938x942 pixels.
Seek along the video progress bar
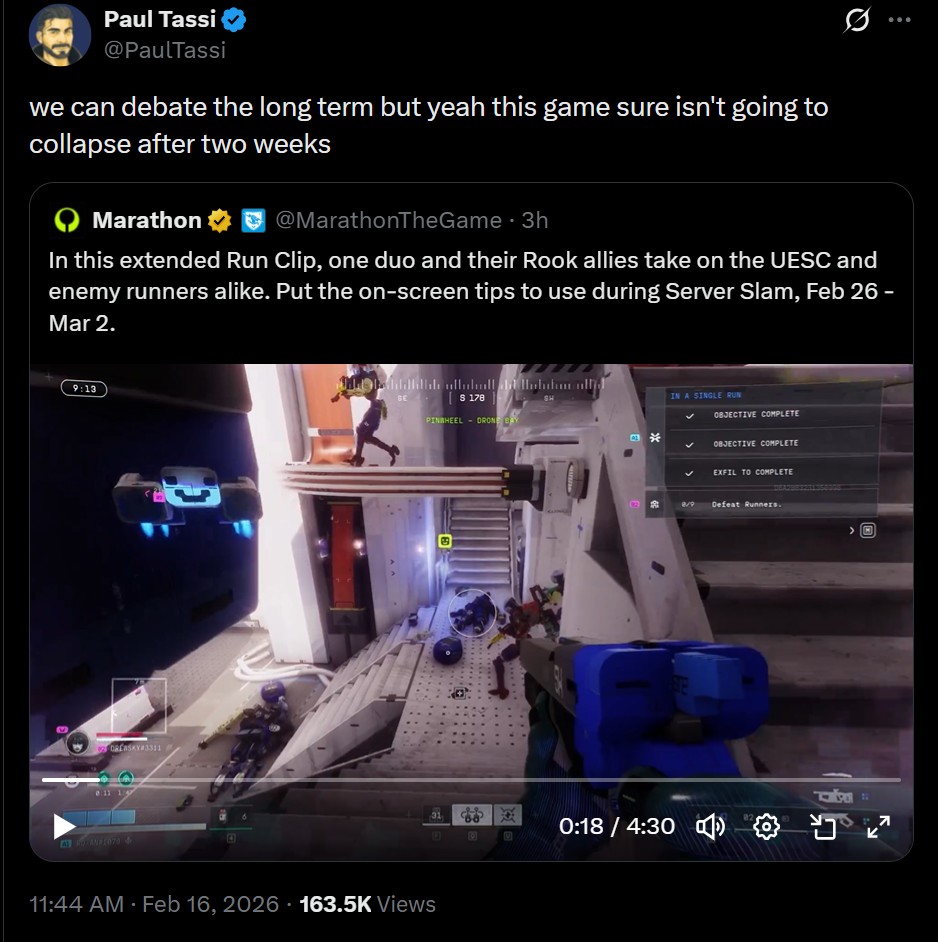coord(471,780)
